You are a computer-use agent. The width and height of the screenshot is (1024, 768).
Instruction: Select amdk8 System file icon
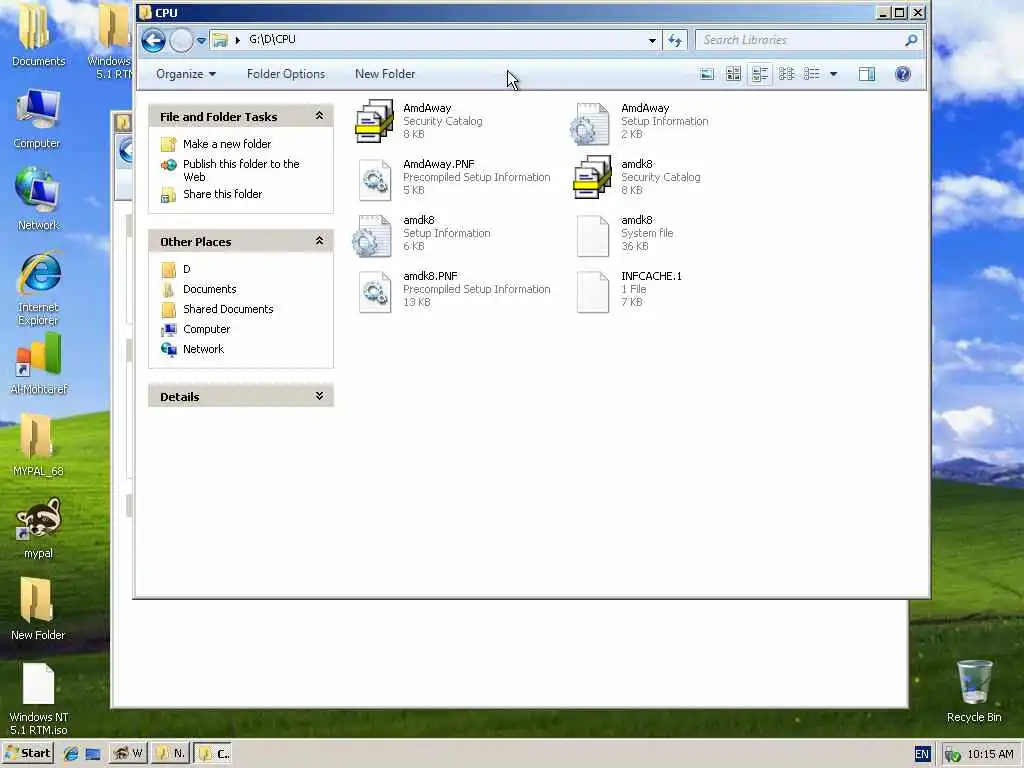click(x=592, y=236)
